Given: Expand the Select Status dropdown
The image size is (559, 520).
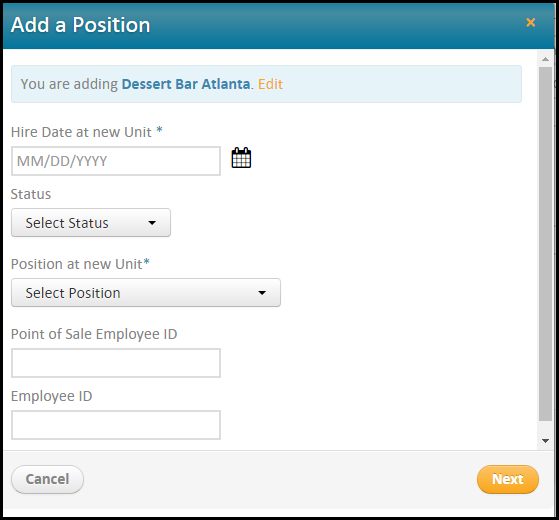Looking at the screenshot, I should [x=91, y=223].
